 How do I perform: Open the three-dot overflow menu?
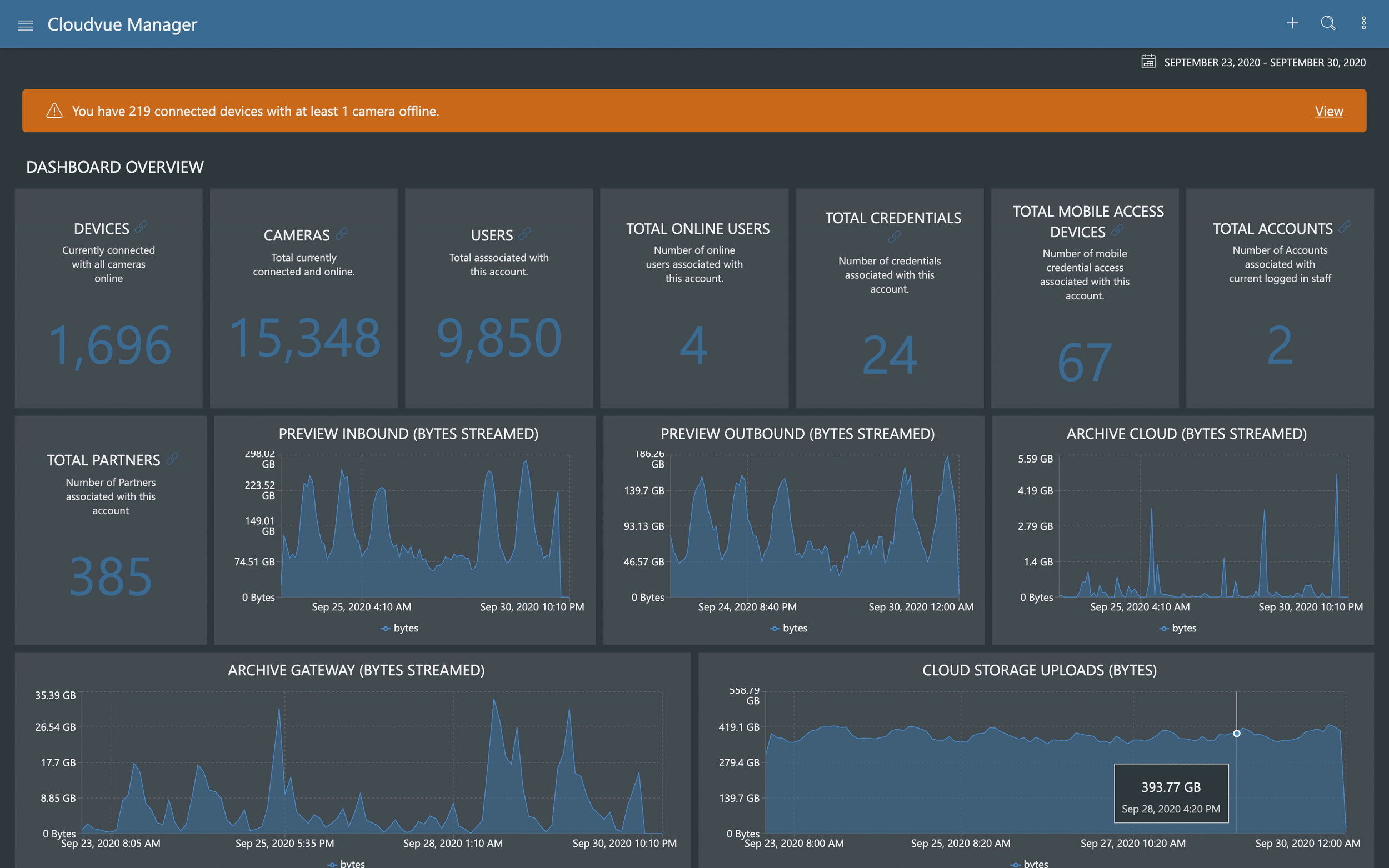pos(1365,23)
